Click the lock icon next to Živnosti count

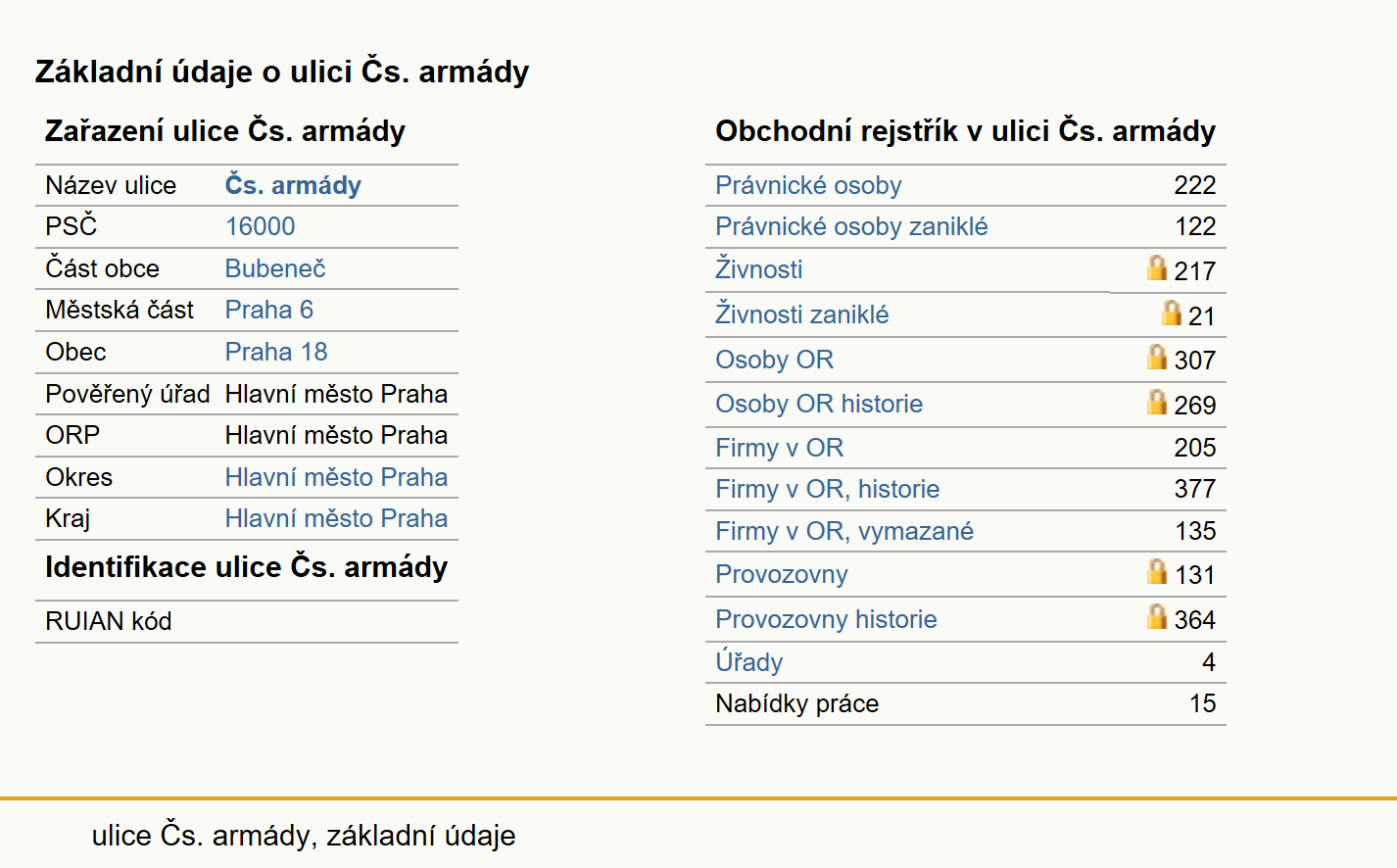tap(1157, 267)
